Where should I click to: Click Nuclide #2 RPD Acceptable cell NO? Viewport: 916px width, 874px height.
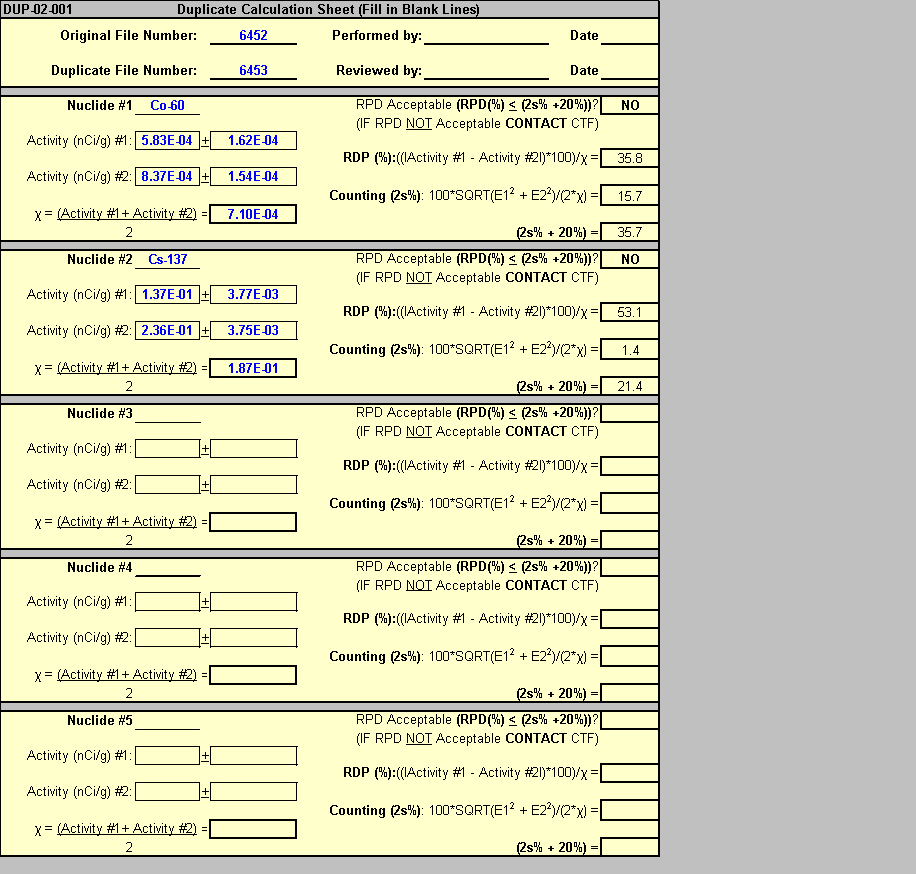[630, 259]
